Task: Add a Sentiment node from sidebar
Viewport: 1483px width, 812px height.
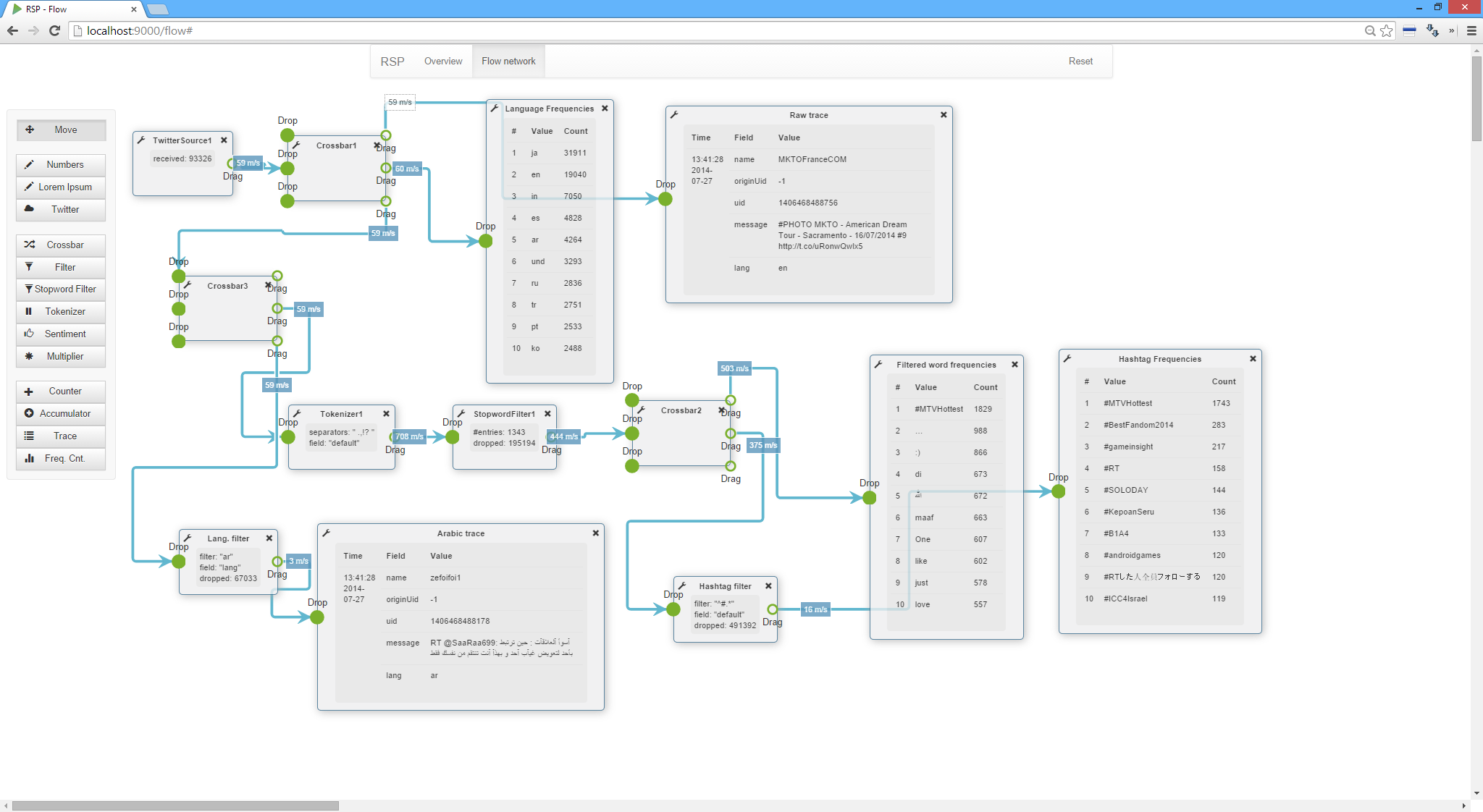Action: tap(61, 334)
